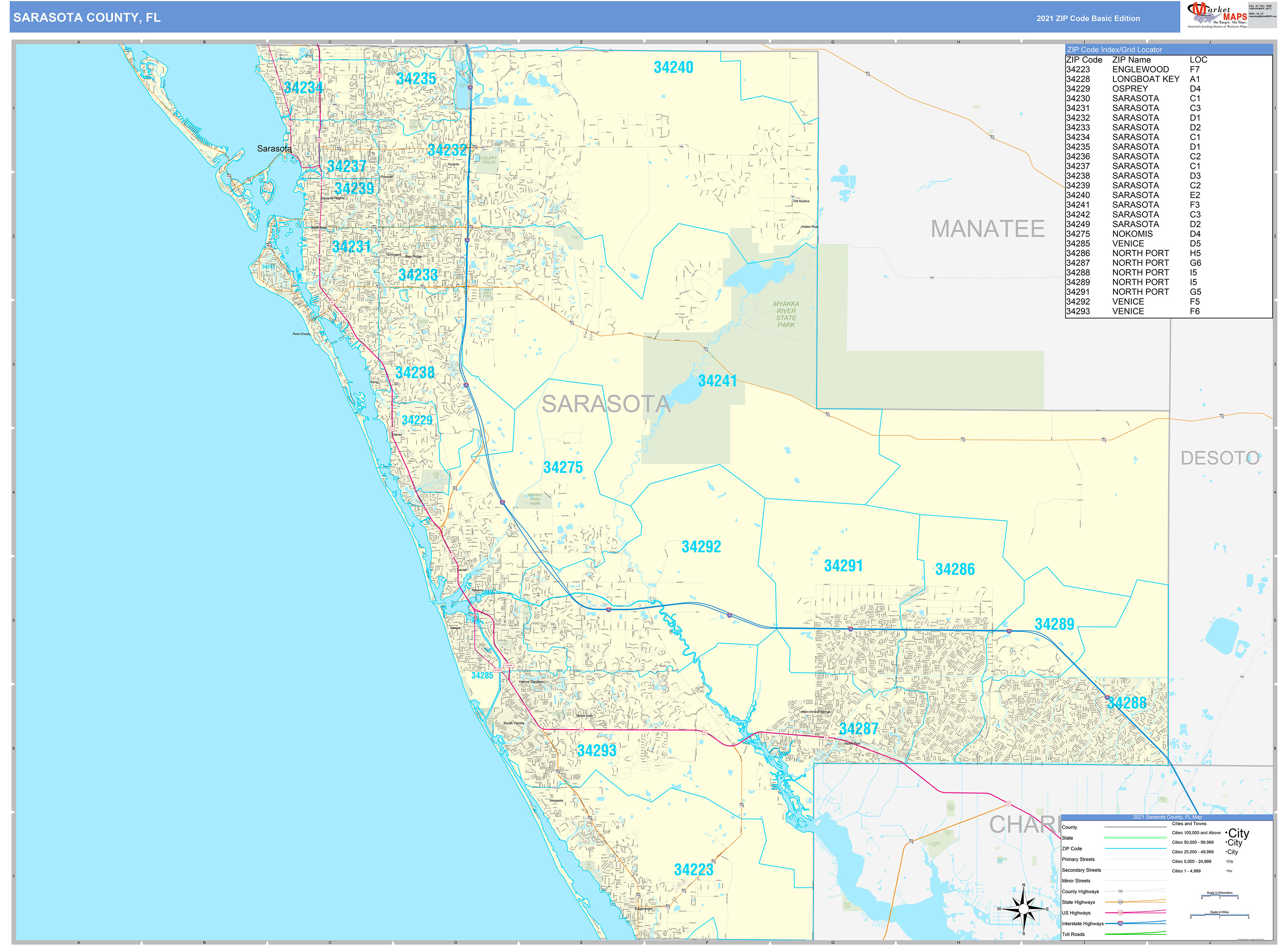The width and height of the screenshot is (1288, 946).
Task: Click the 34239 ZIP label on the map
Action: tap(354, 188)
